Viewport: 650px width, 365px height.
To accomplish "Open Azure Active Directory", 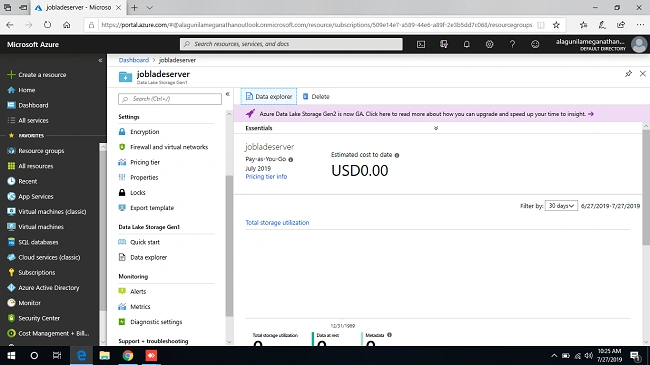I will [44, 288].
